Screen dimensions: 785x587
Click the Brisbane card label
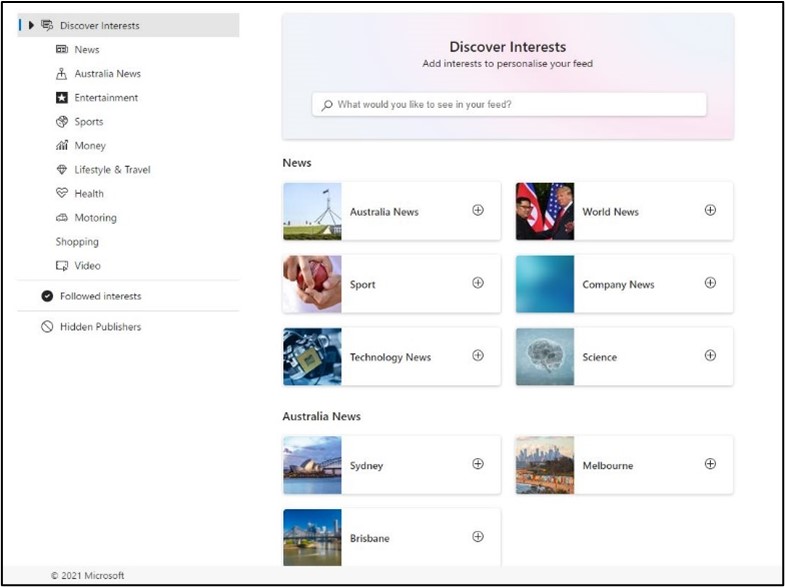(x=369, y=538)
